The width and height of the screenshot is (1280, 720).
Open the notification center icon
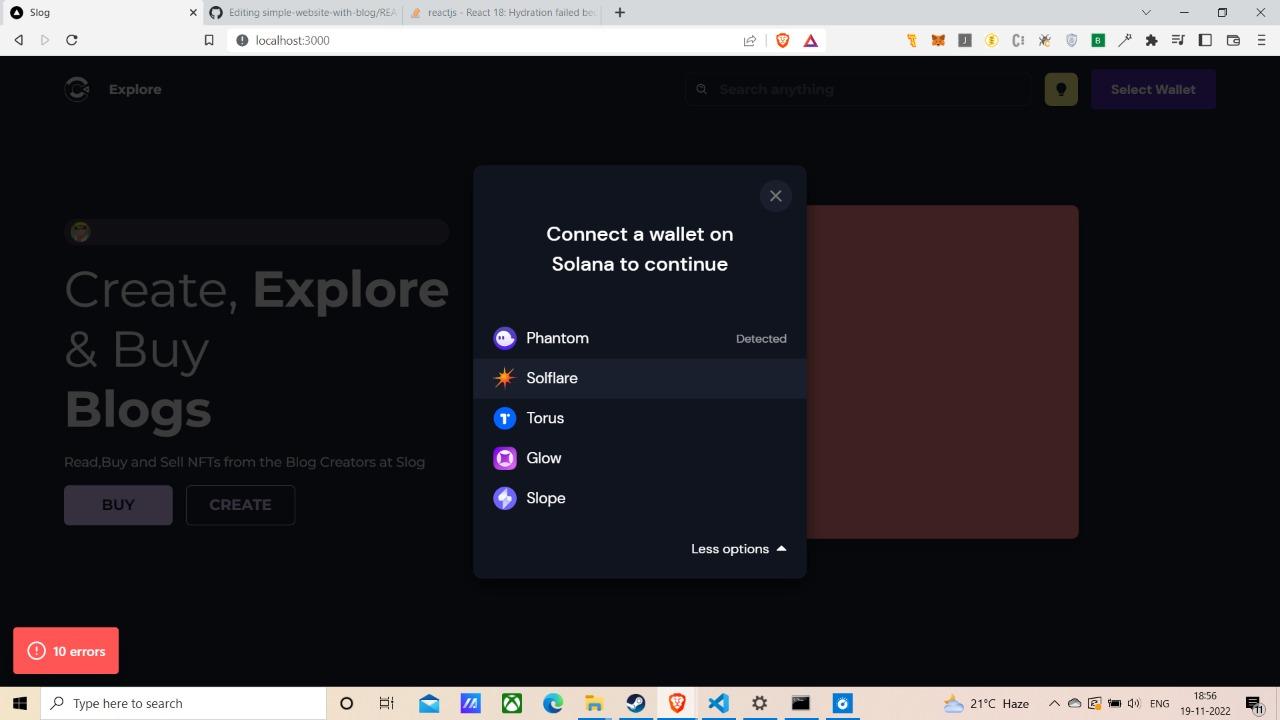point(1254,703)
